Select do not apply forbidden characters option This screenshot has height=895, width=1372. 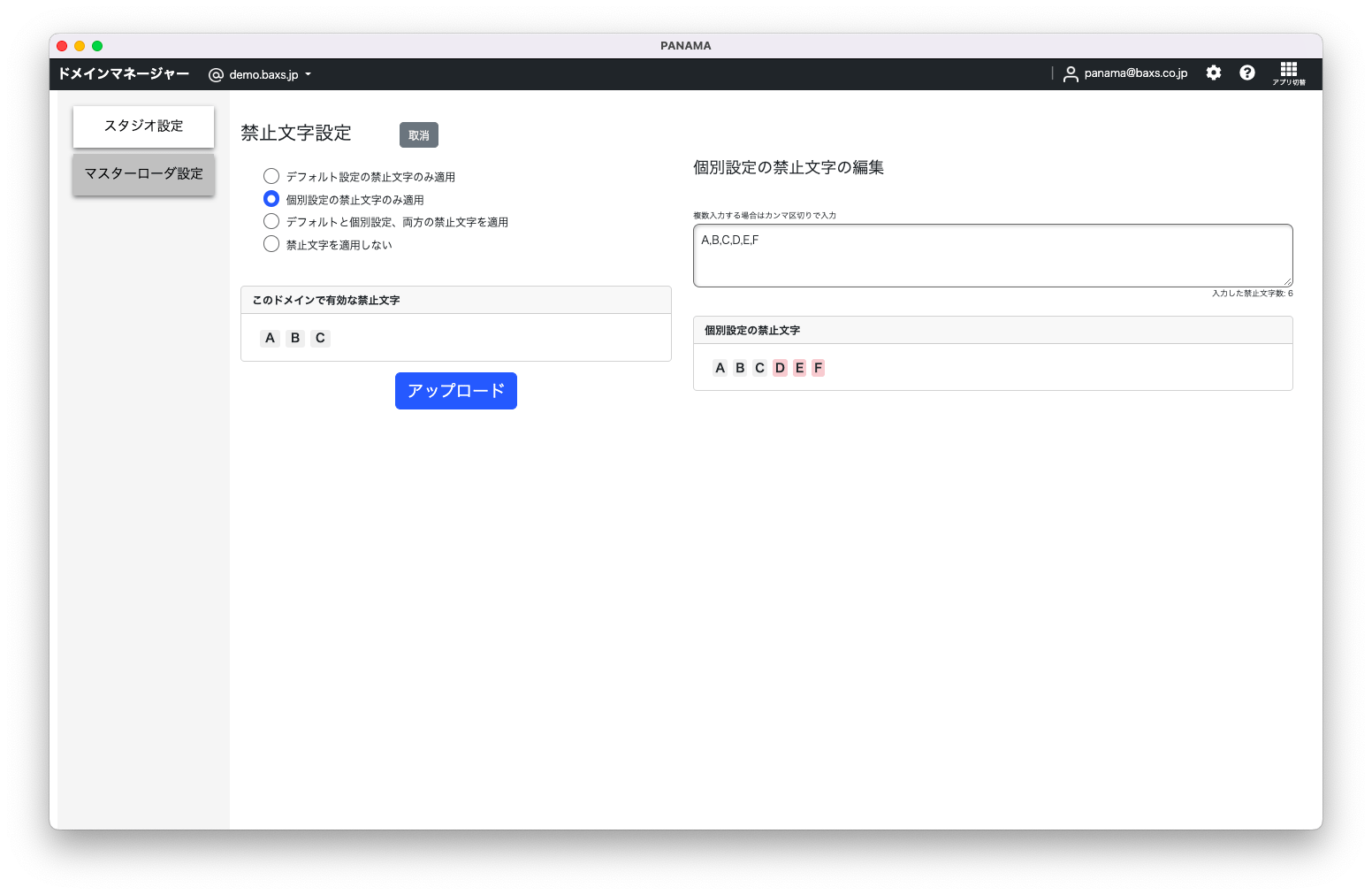click(271, 245)
